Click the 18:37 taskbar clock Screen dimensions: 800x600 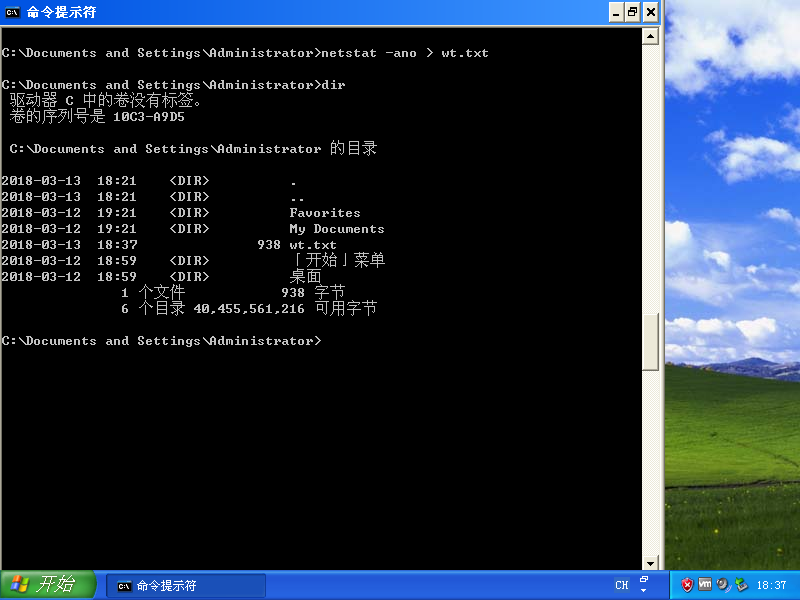click(x=771, y=585)
